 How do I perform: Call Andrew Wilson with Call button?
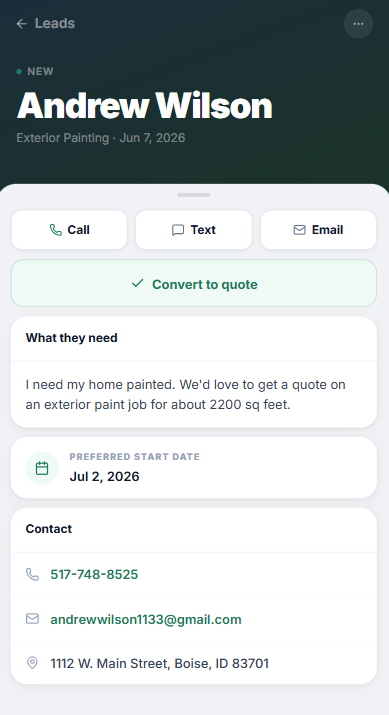69,230
